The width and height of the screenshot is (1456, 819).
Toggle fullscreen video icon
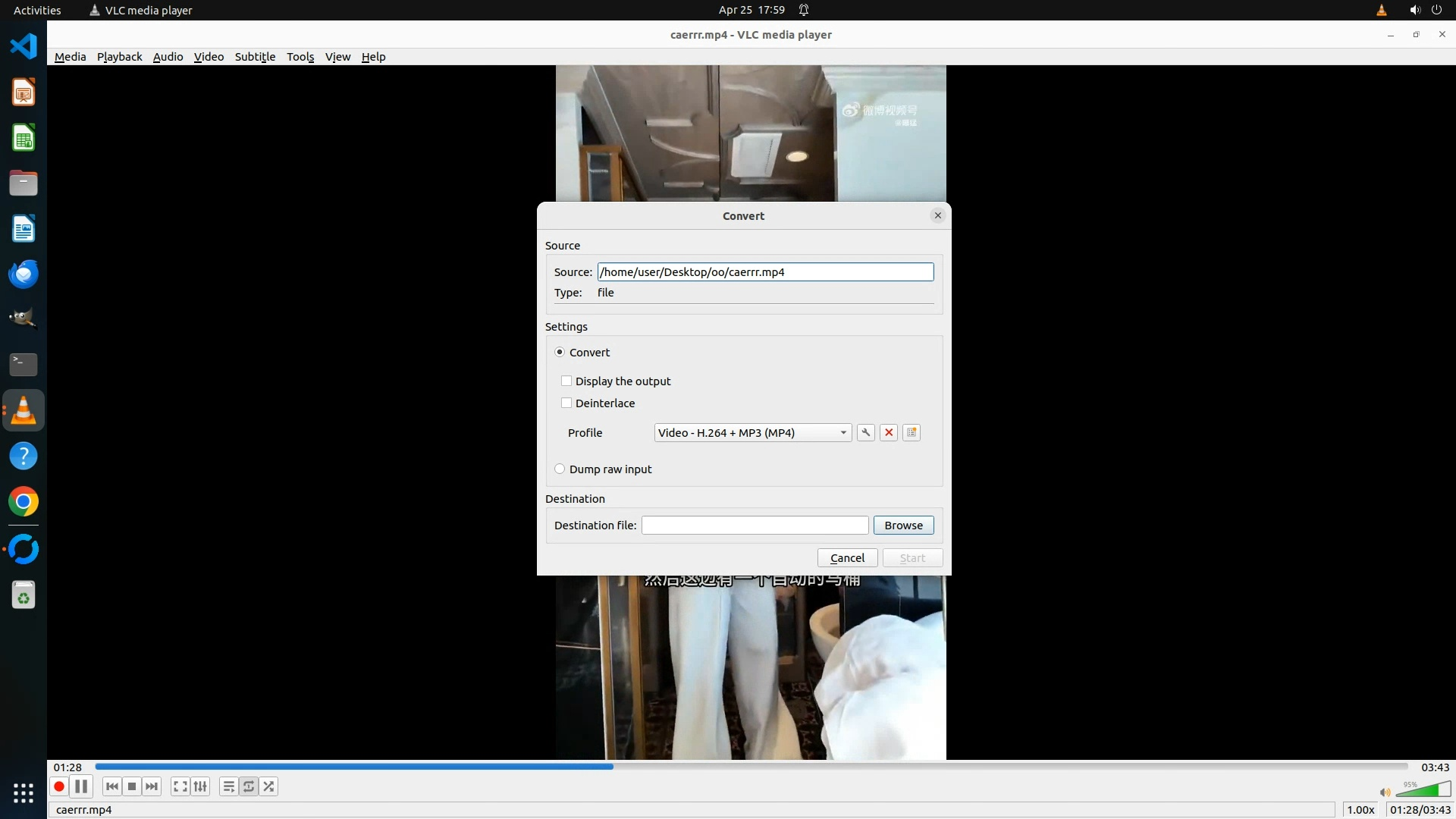[180, 786]
